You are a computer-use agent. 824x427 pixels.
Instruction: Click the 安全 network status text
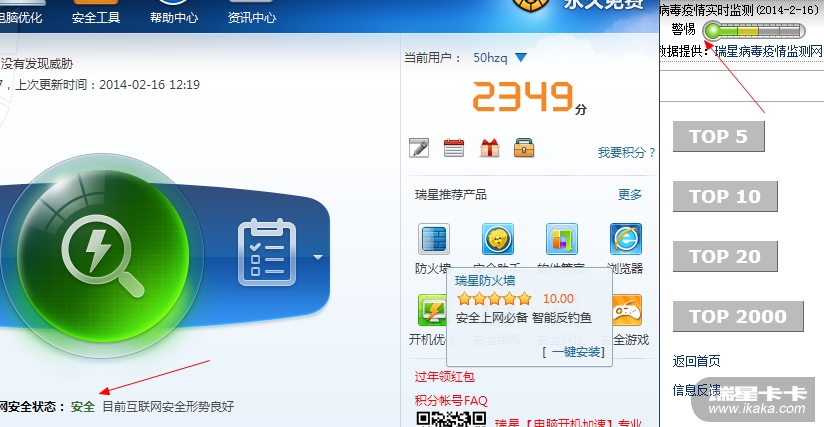point(83,407)
